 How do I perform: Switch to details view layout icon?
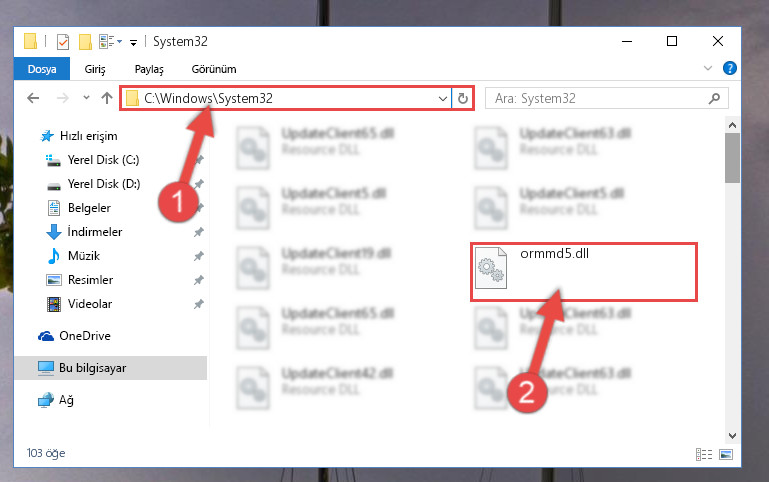(x=704, y=455)
